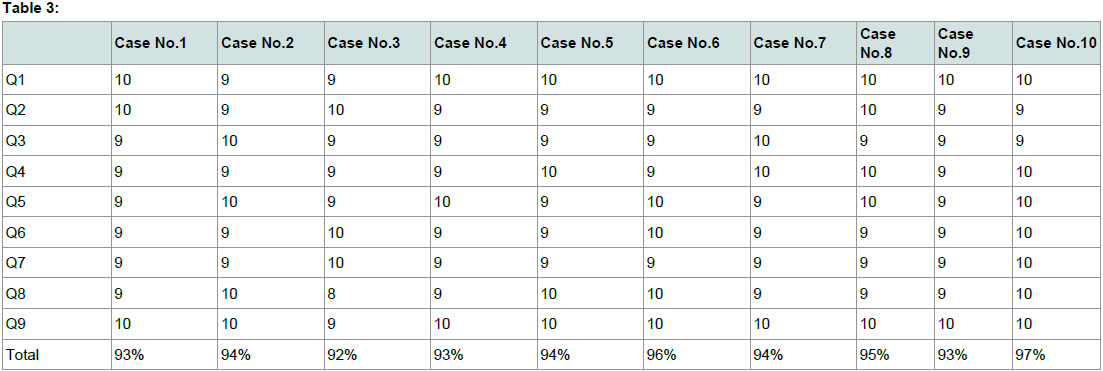Select the Case No.10 column header
Viewport: 1103px width, 371px height.
click(x=1055, y=43)
